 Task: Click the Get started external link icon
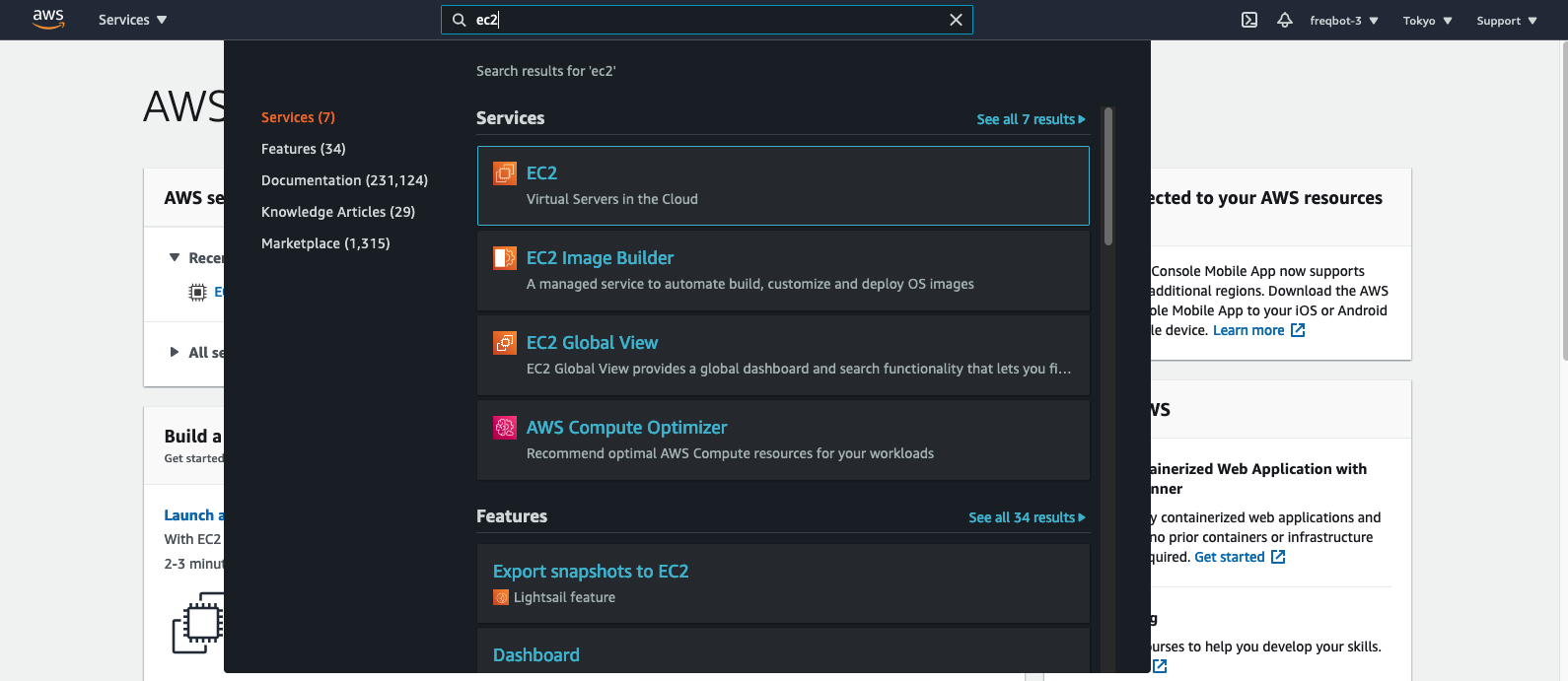point(1278,557)
